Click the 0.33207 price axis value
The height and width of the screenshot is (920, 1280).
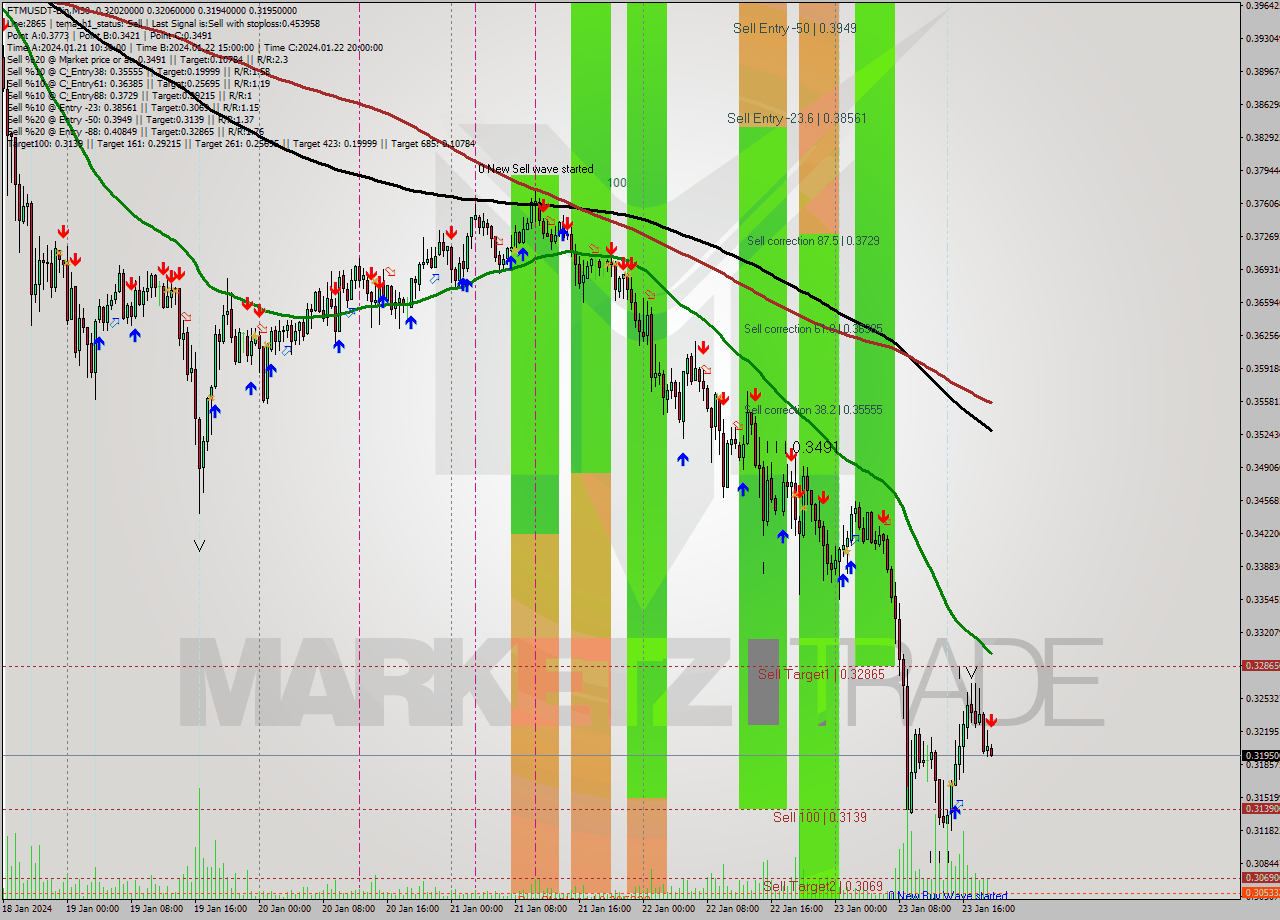(1261, 633)
